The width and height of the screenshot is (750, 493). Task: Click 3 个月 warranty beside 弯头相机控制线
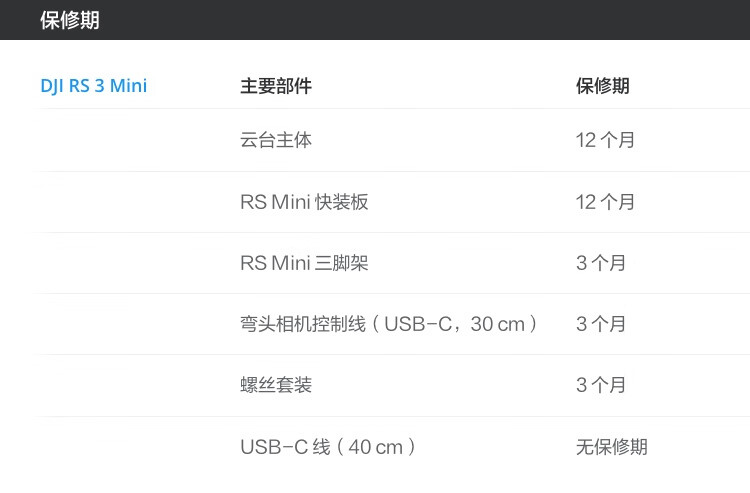pyautogui.click(x=601, y=324)
